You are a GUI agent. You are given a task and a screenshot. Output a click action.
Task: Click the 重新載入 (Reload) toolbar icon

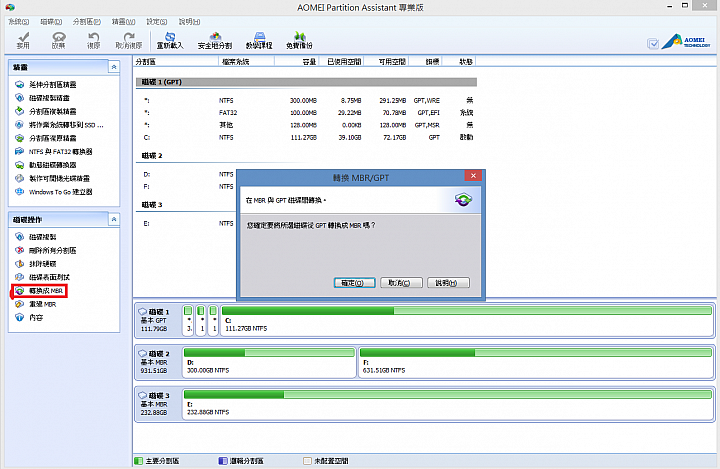click(170, 40)
